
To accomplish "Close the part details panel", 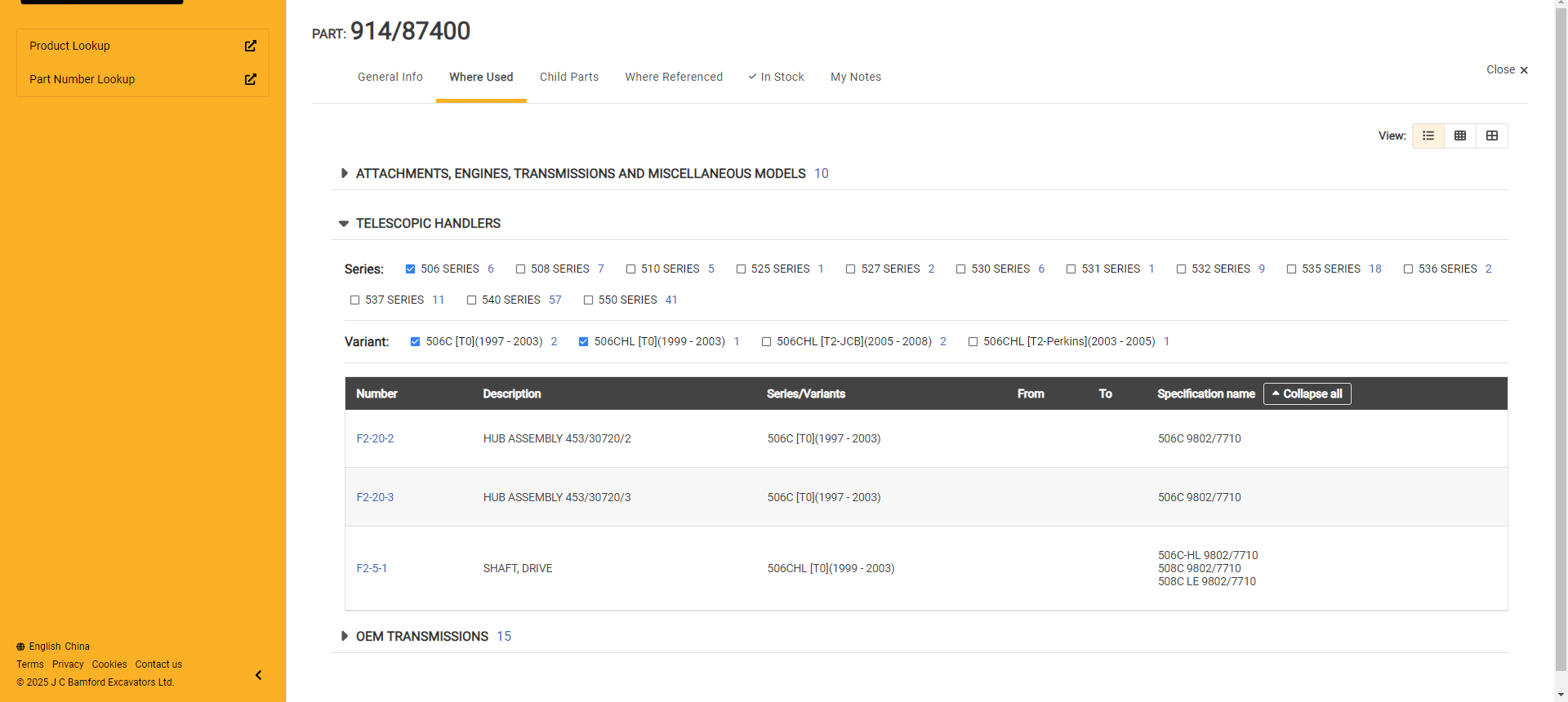I will (x=1507, y=70).
